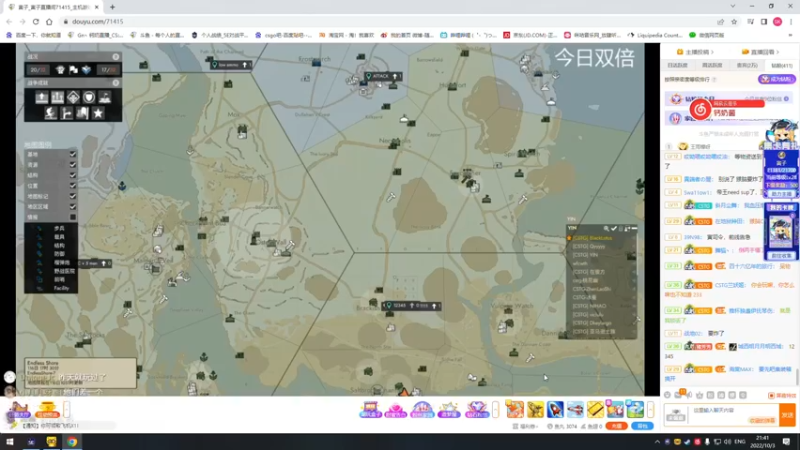This screenshot has height=450, width=800.
Task: Toggle the second map legend checkbox
Action: click(72, 165)
